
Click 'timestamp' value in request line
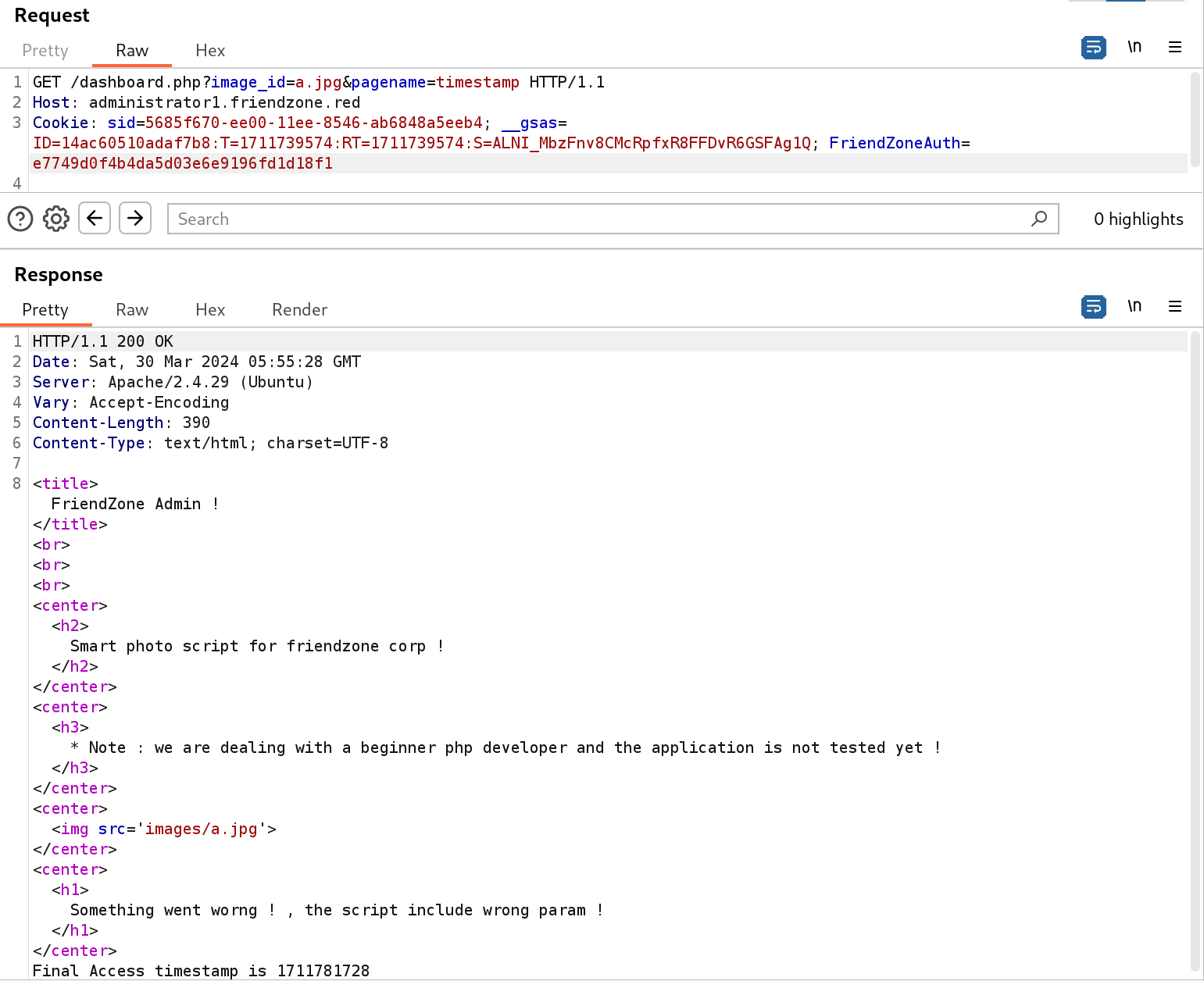click(477, 82)
